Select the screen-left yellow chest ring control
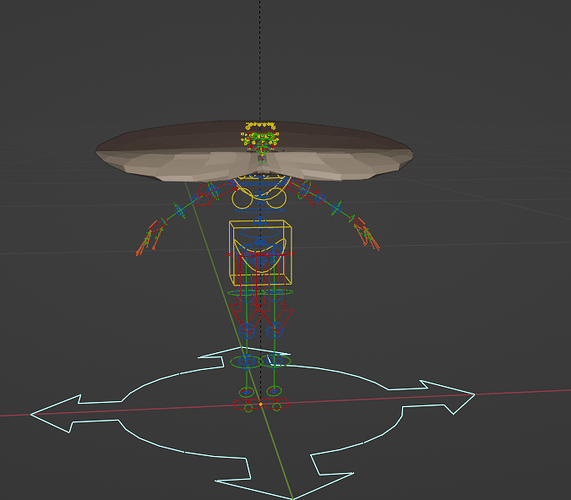The height and width of the screenshot is (500, 571). tap(242, 199)
